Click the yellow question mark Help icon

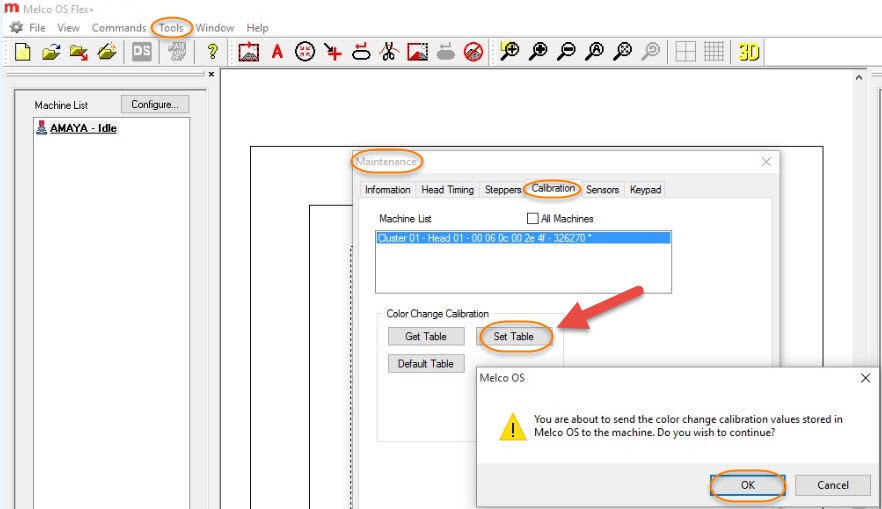(x=212, y=53)
